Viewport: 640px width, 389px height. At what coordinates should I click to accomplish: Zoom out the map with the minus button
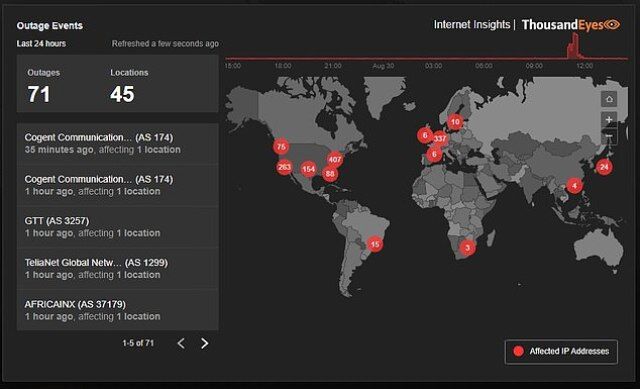609,136
